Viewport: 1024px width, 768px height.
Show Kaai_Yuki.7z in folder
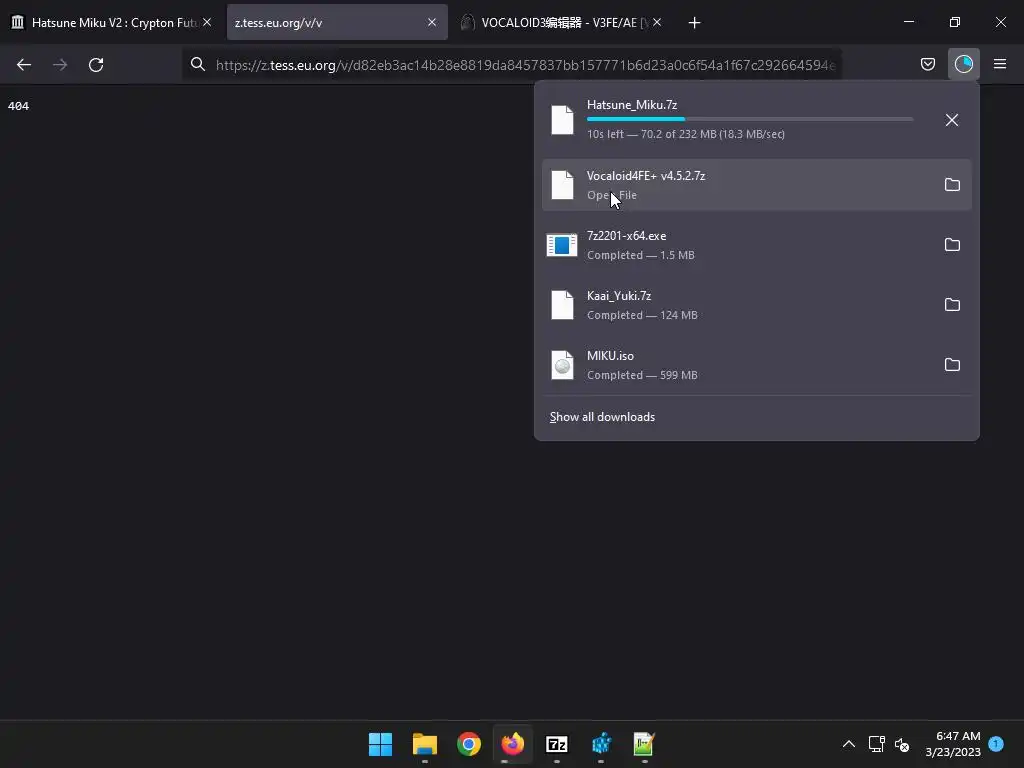(x=952, y=305)
